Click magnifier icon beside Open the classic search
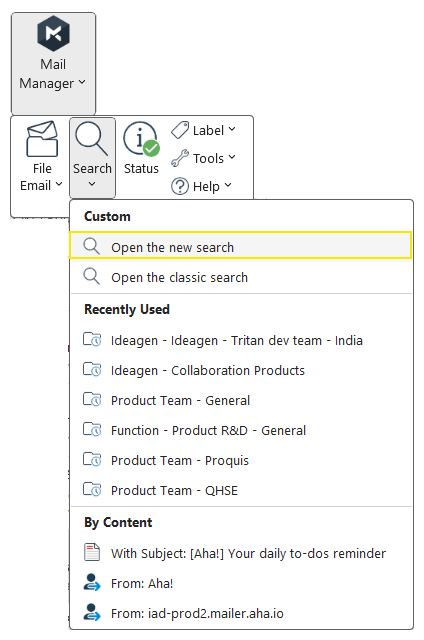This screenshot has height=640, width=424. point(92,276)
